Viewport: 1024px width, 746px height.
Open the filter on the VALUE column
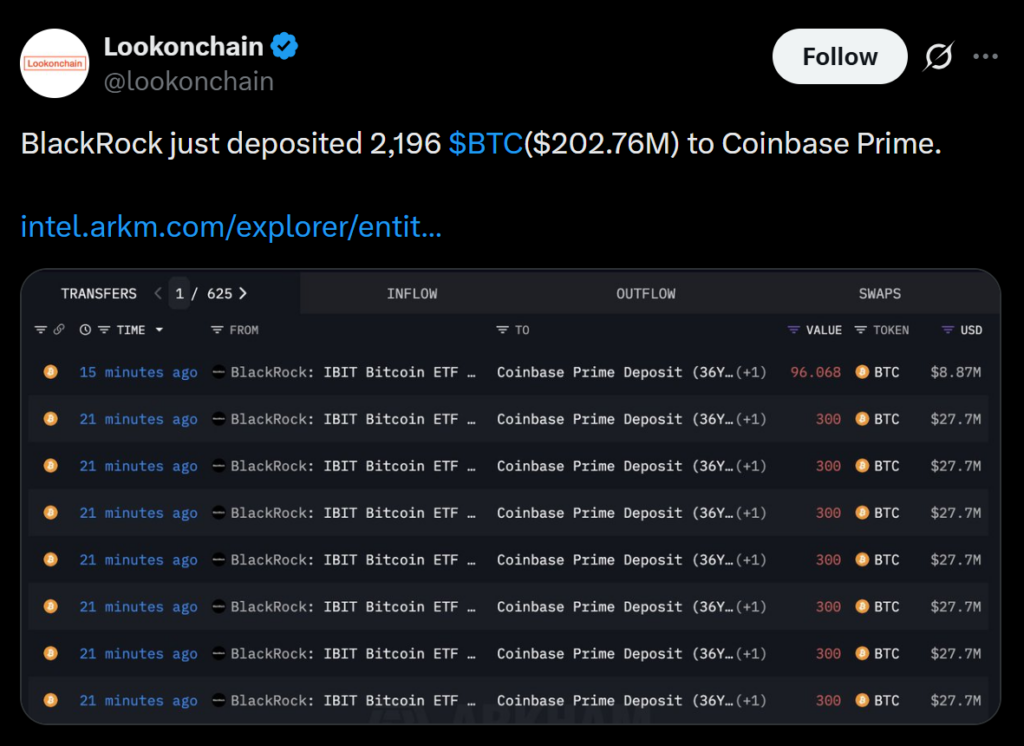[x=793, y=329]
